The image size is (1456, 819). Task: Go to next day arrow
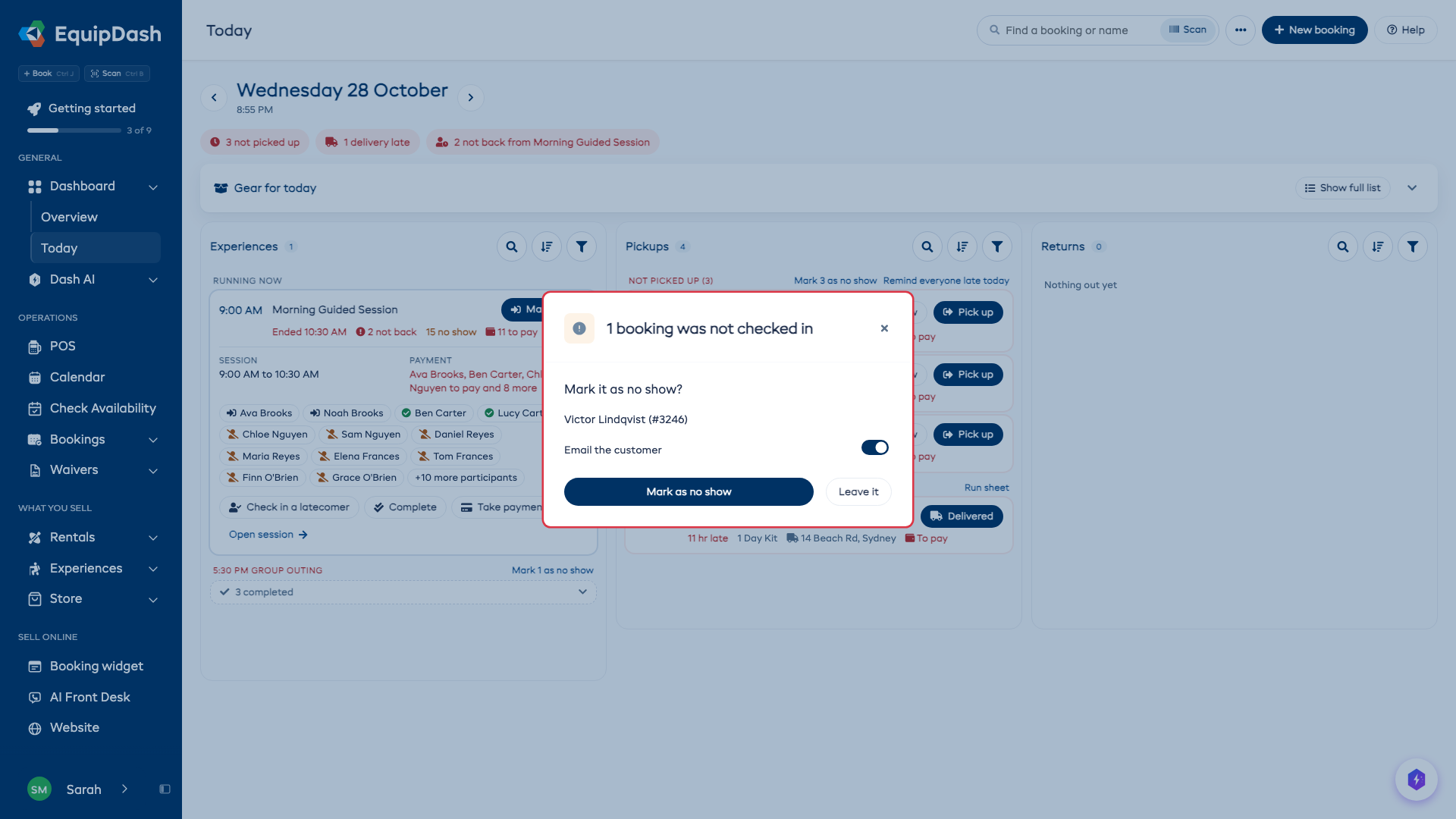pyautogui.click(x=471, y=98)
